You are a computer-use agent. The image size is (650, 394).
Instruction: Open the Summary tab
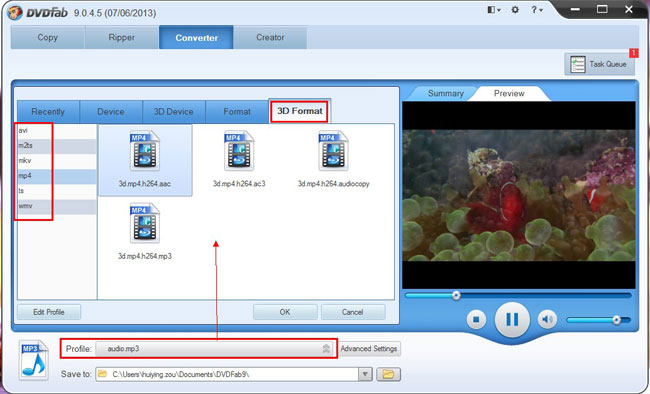[446, 94]
